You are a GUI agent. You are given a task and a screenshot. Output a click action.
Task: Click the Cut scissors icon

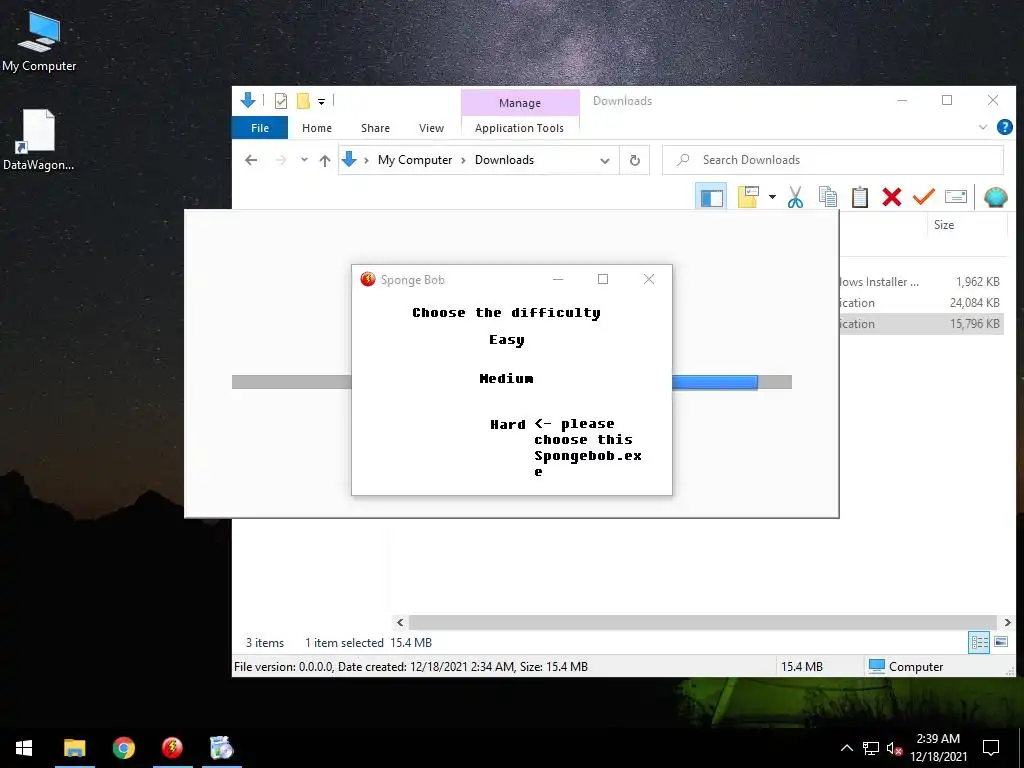(795, 197)
